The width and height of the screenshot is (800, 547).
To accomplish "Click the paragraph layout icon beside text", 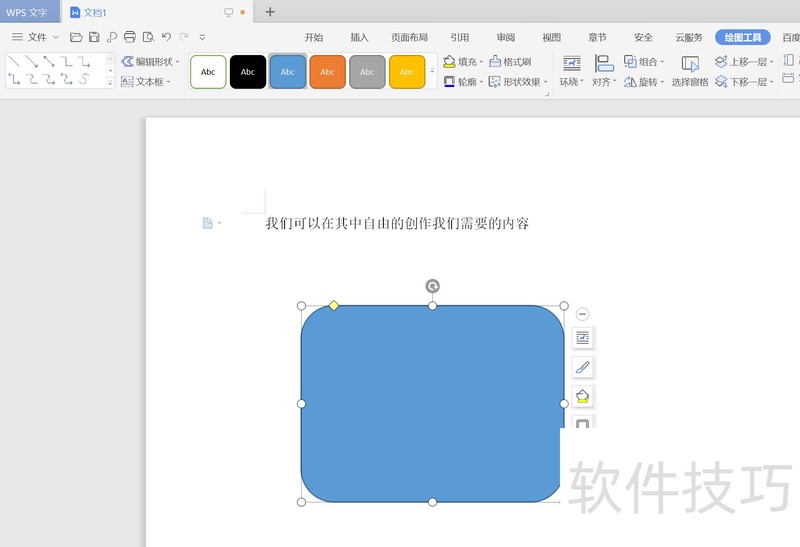I will tap(207, 223).
